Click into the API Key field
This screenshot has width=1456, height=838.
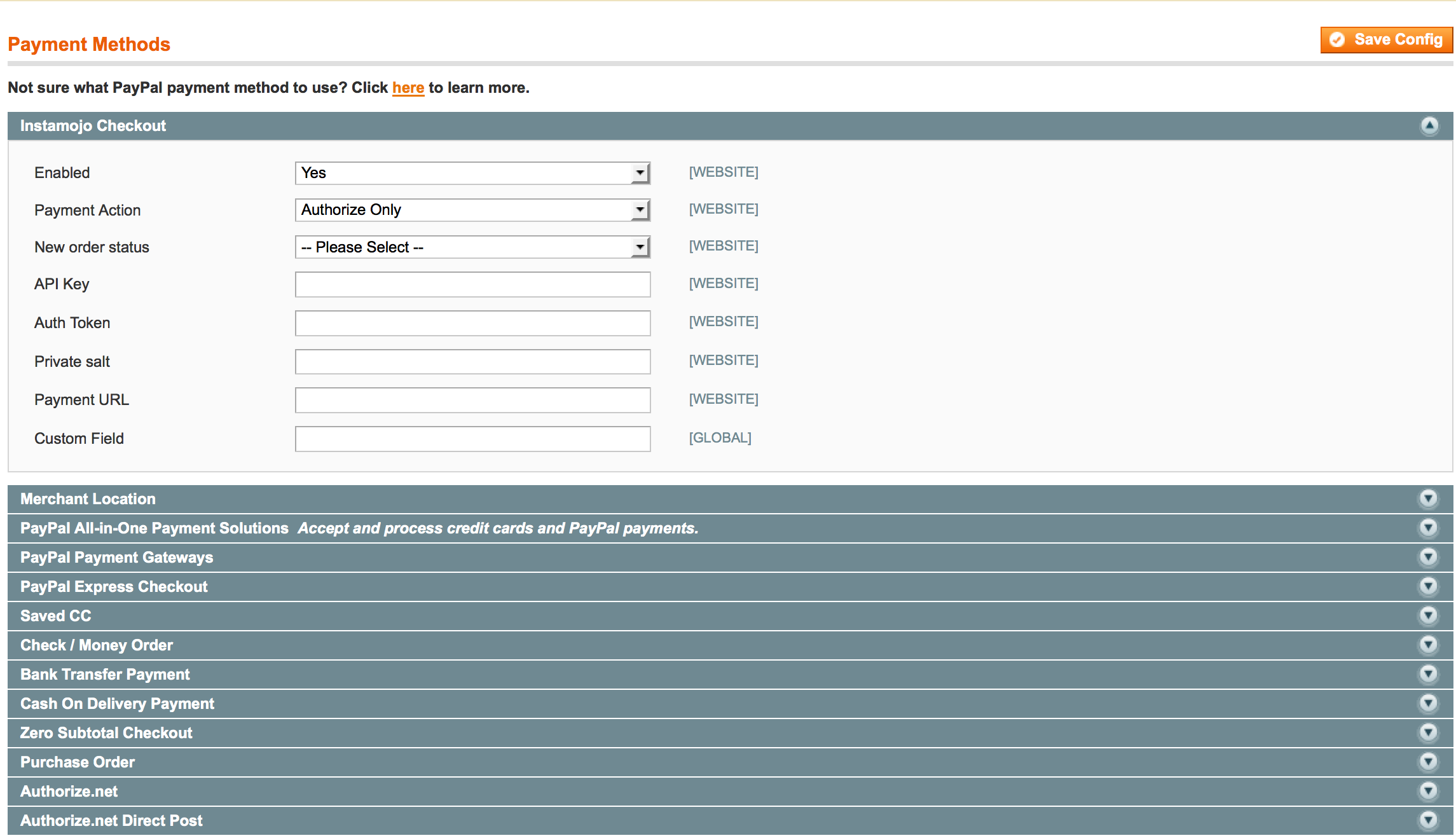coord(472,284)
